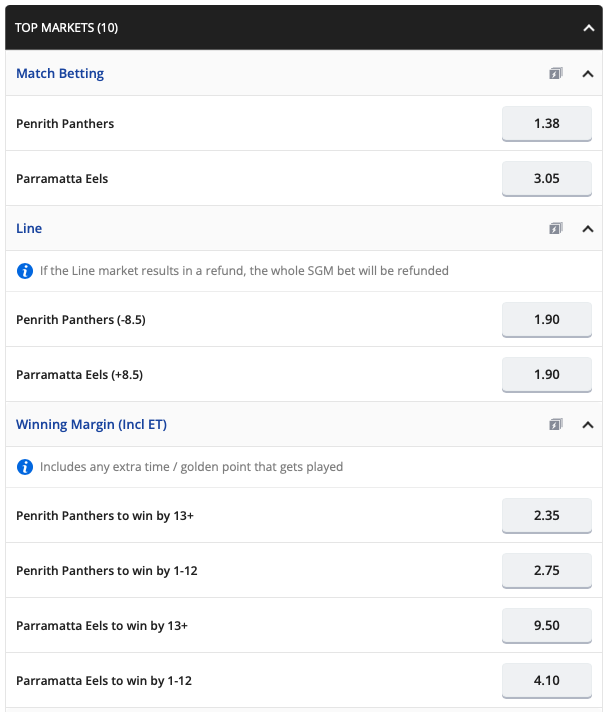
Task: Click the info icon for Line refund note
Action: (25, 270)
